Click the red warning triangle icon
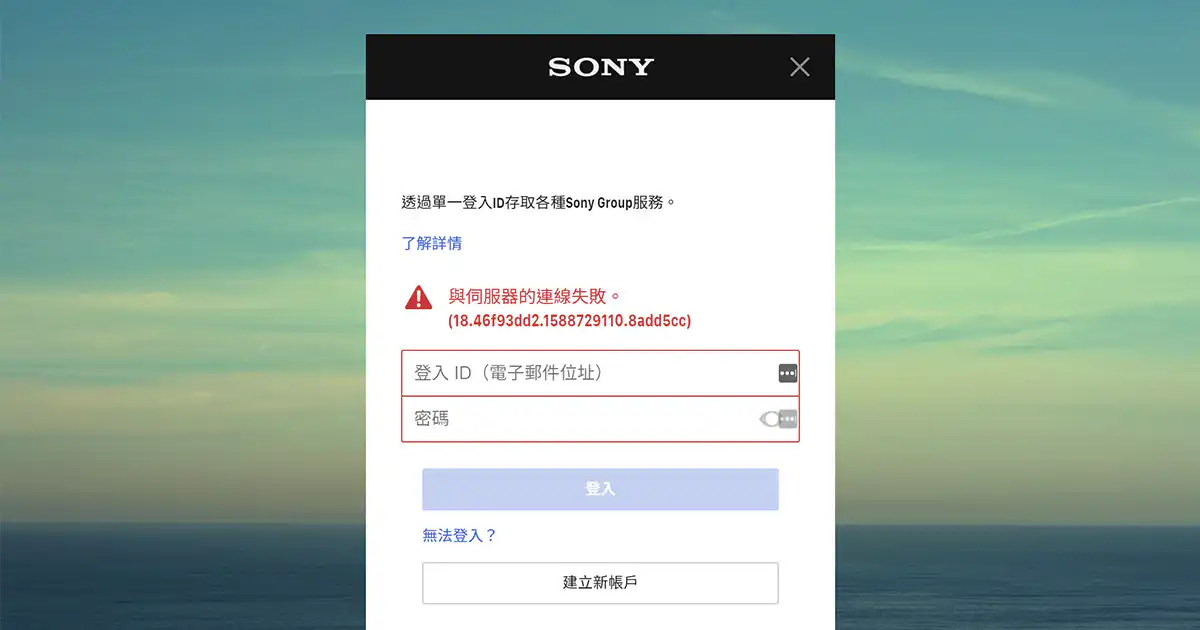This screenshot has height=630, width=1200. click(x=419, y=297)
